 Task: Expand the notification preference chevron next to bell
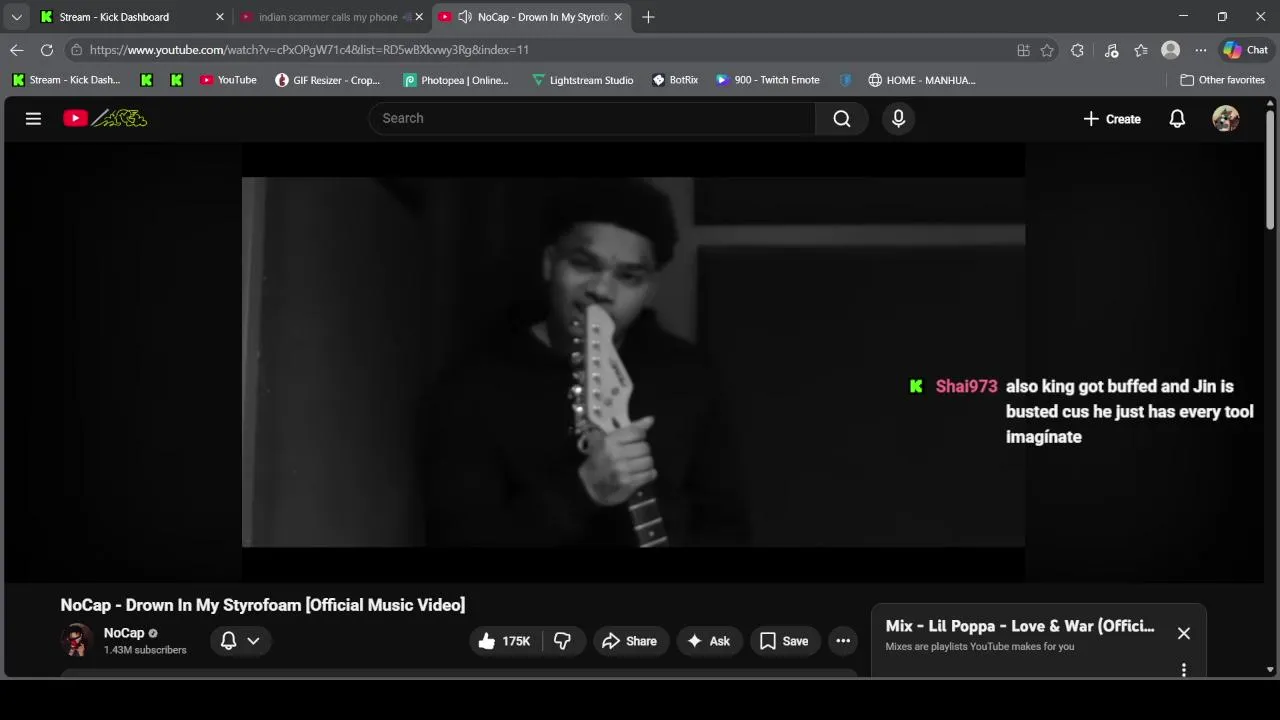tap(253, 641)
